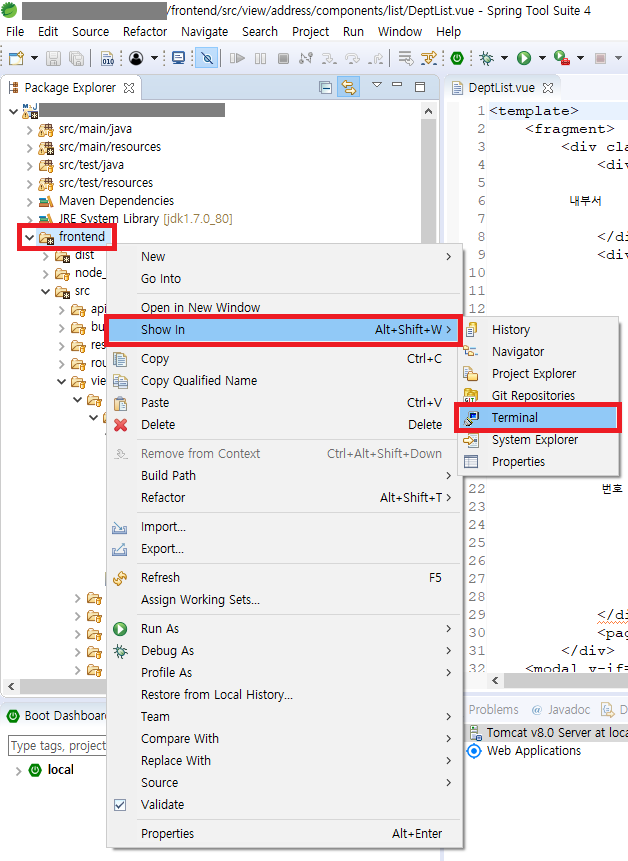Viewport: 628px width, 861px height.
Task: Click Collapse All icon in Package Explorer
Action: 326,88
